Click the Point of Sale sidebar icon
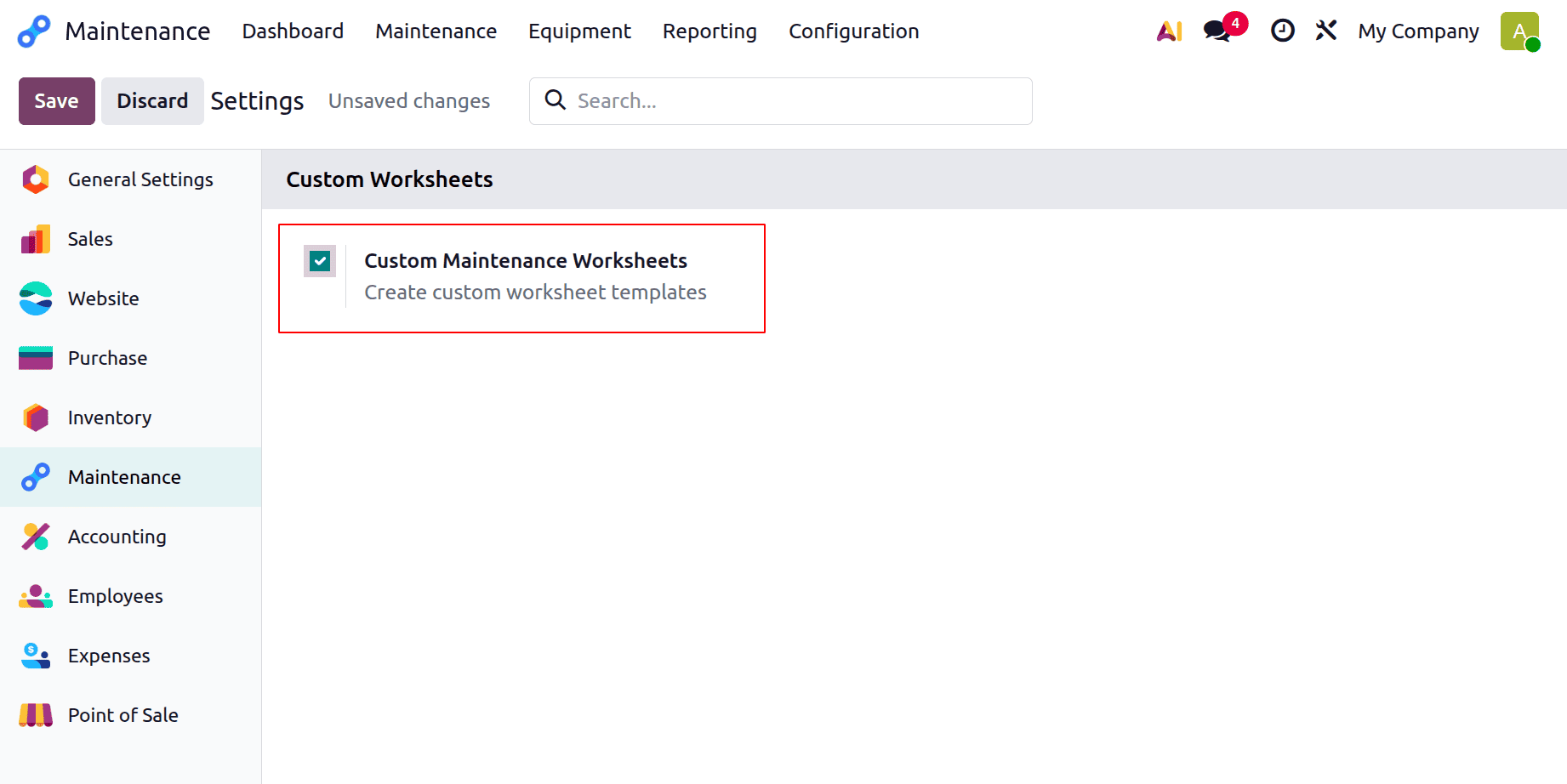This screenshot has height=784, width=1567. tap(36, 715)
